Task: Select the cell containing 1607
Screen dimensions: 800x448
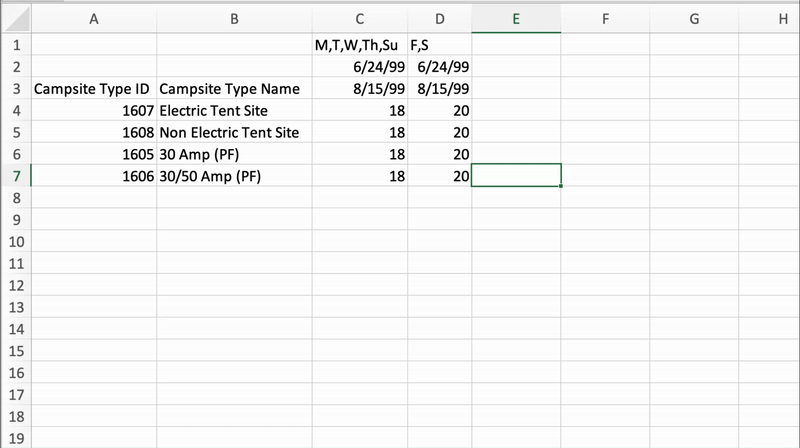Action: point(94,110)
